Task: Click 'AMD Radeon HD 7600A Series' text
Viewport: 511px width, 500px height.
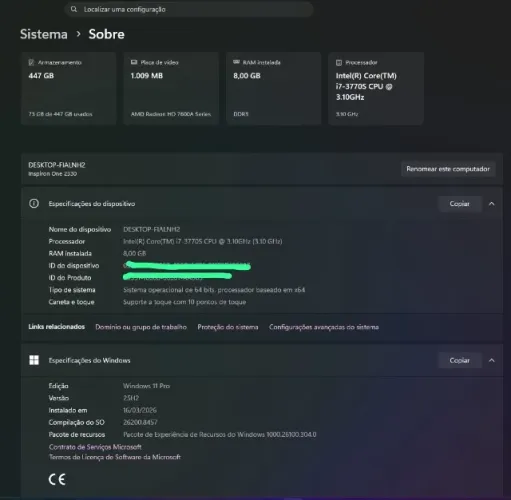Action: [171, 114]
